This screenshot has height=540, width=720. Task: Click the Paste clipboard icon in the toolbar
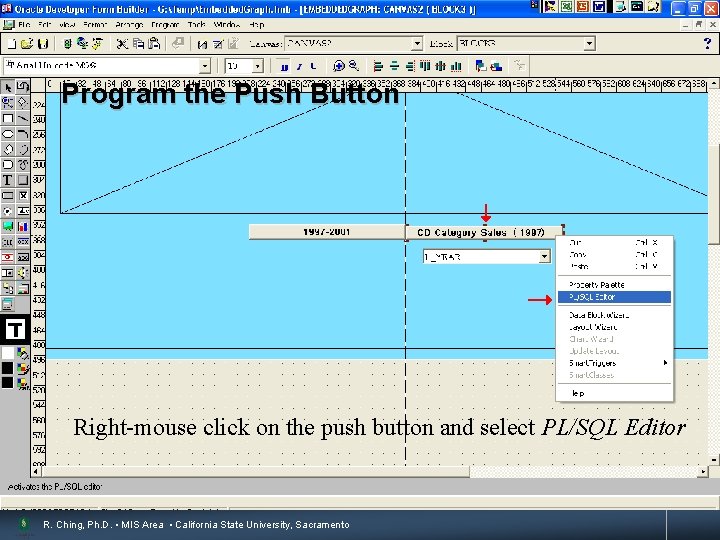click(x=154, y=44)
